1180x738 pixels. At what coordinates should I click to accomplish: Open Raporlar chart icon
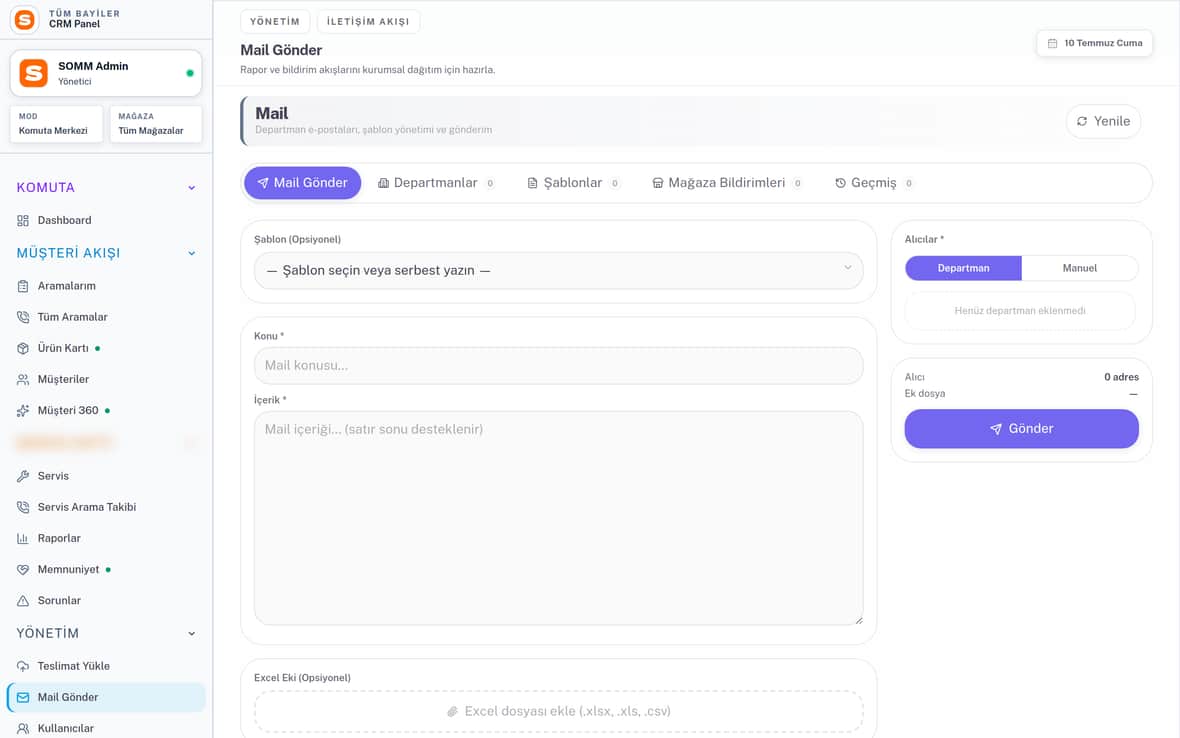pyautogui.click(x=23, y=539)
